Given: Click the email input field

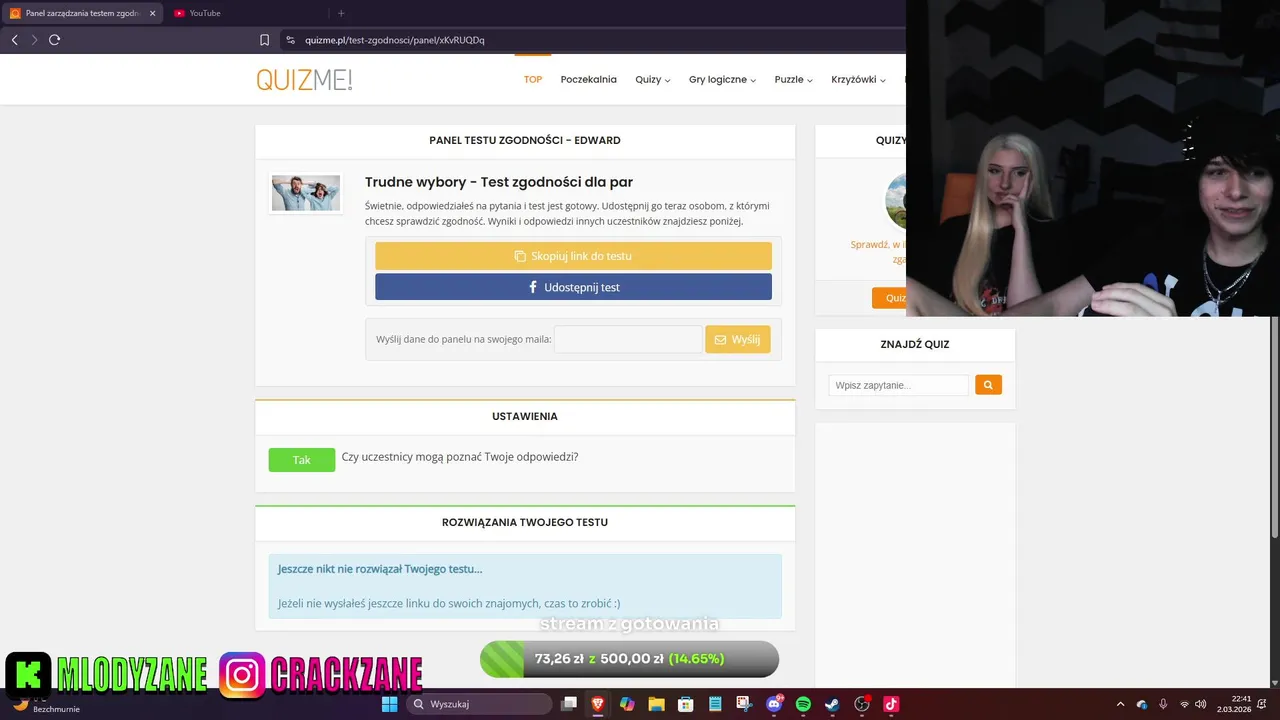Looking at the screenshot, I should [628, 339].
